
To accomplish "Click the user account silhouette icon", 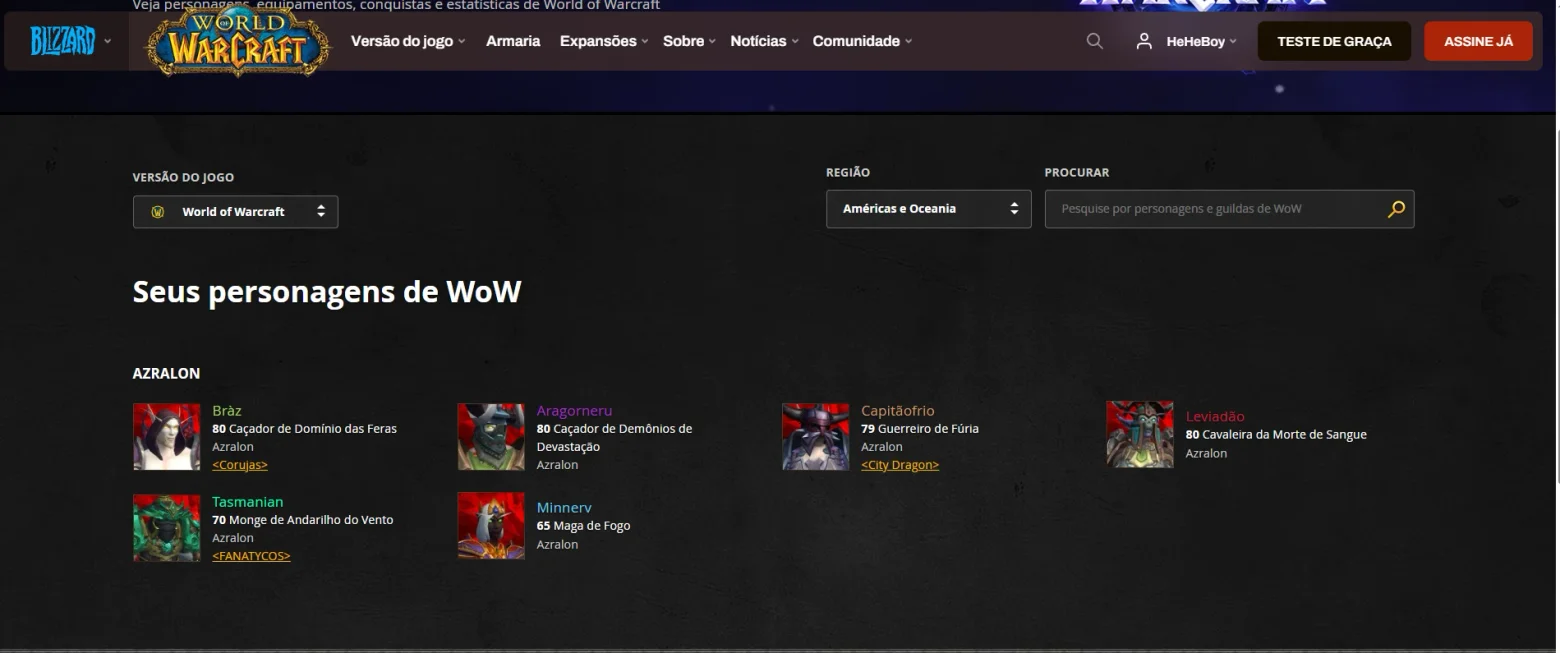I will (1144, 41).
